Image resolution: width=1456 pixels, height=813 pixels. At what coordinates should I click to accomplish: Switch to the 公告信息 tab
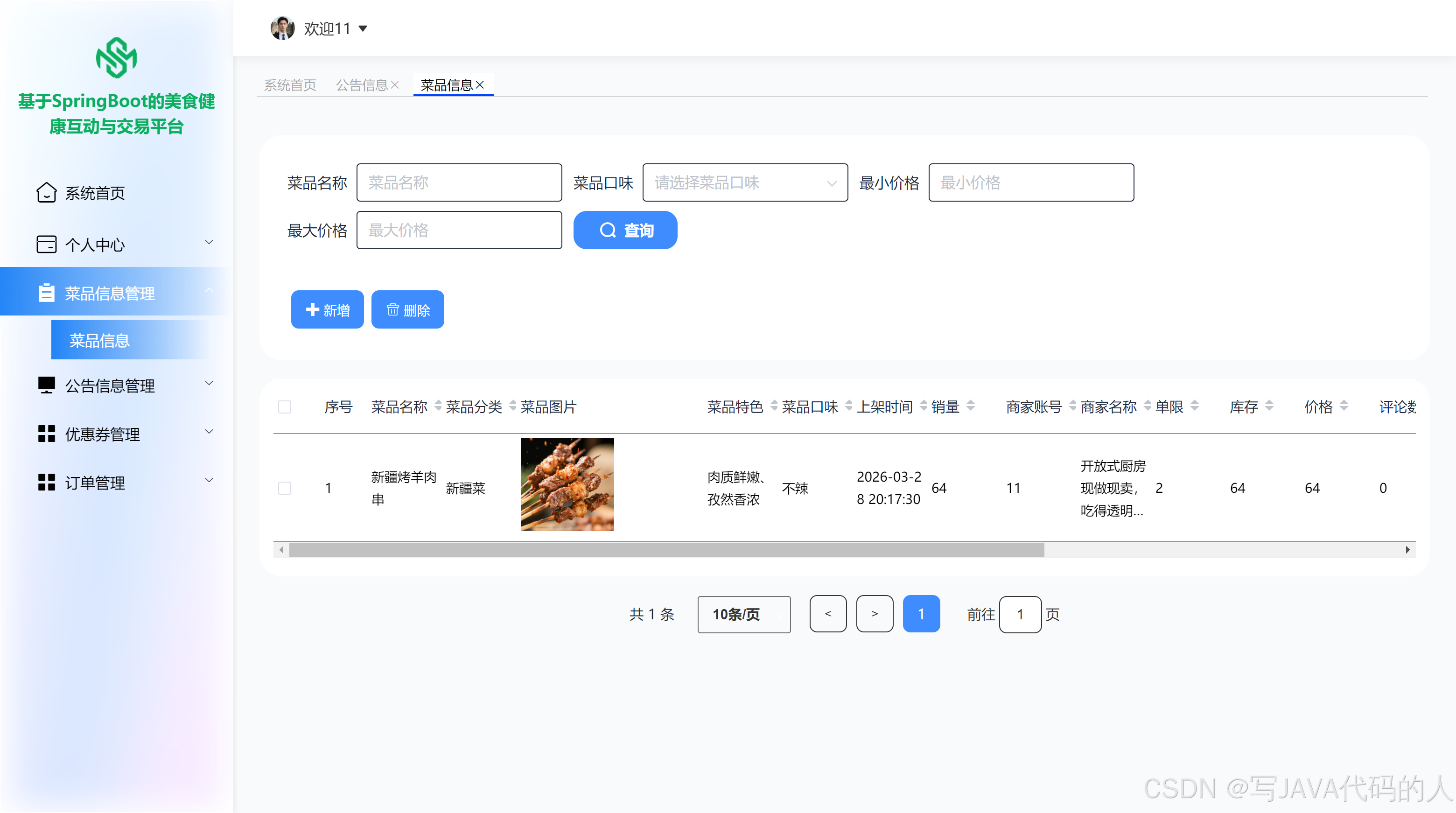coord(362,85)
